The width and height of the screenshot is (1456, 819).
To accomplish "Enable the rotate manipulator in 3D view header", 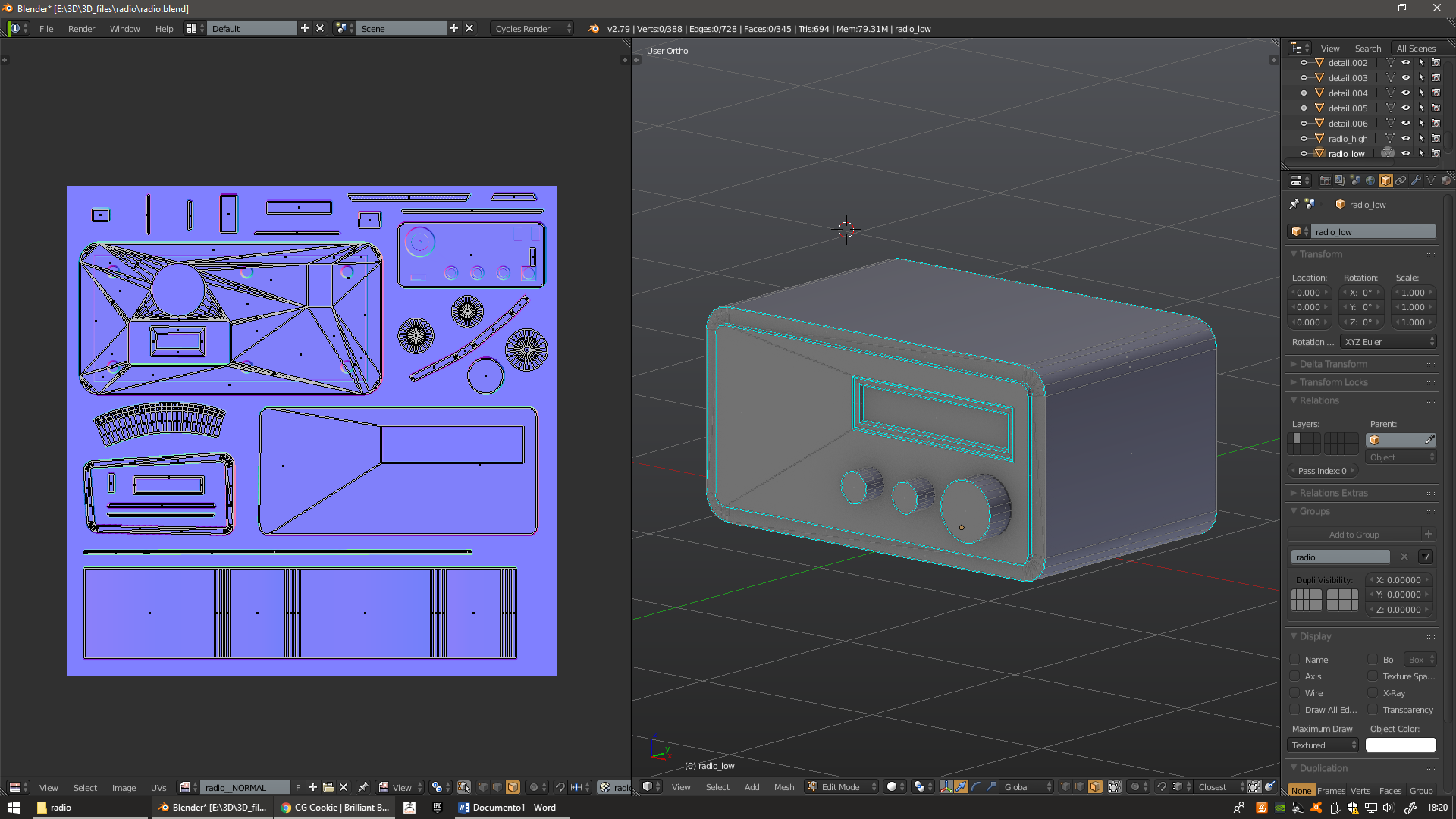I will [x=977, y=787].
